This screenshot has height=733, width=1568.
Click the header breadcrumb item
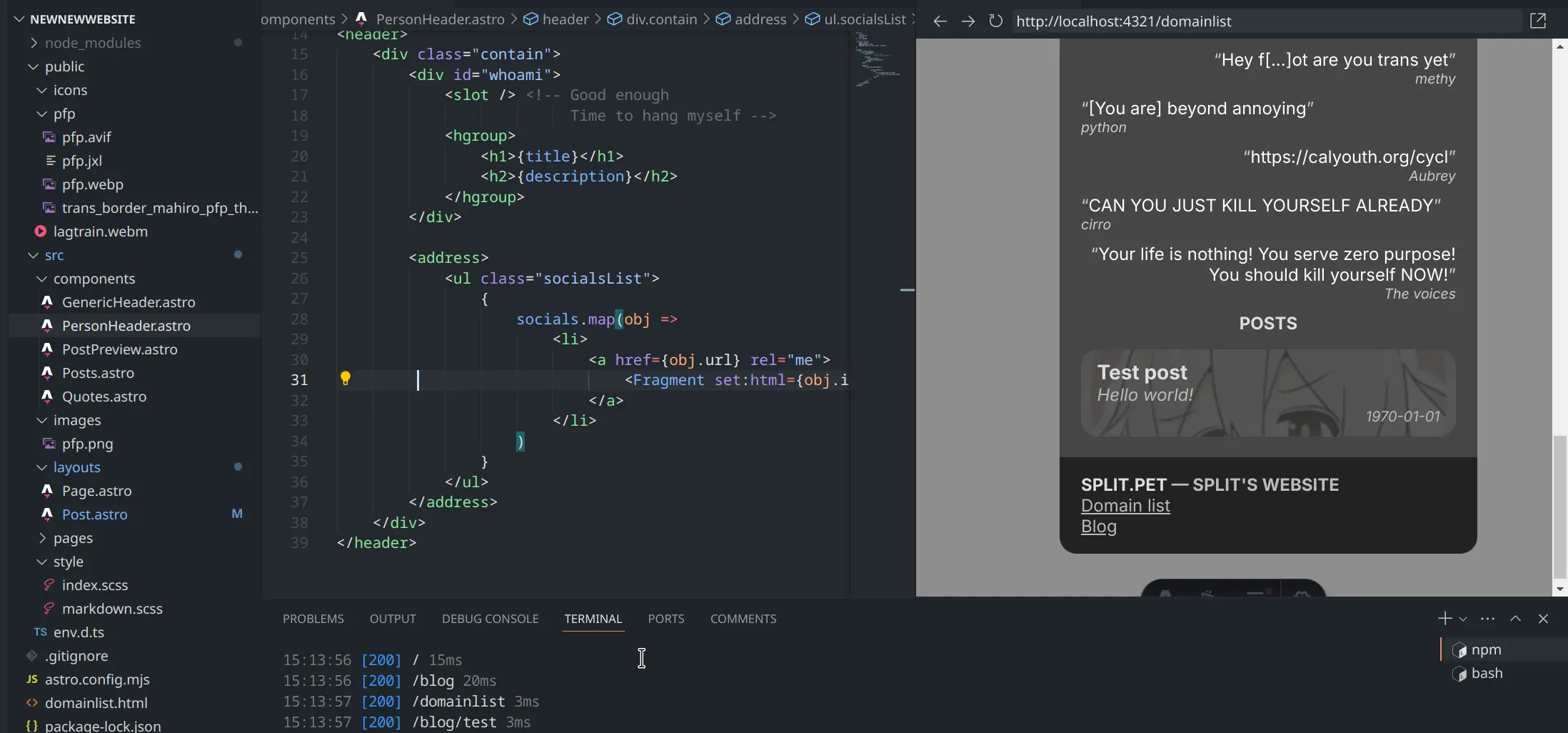click(556, 19)
